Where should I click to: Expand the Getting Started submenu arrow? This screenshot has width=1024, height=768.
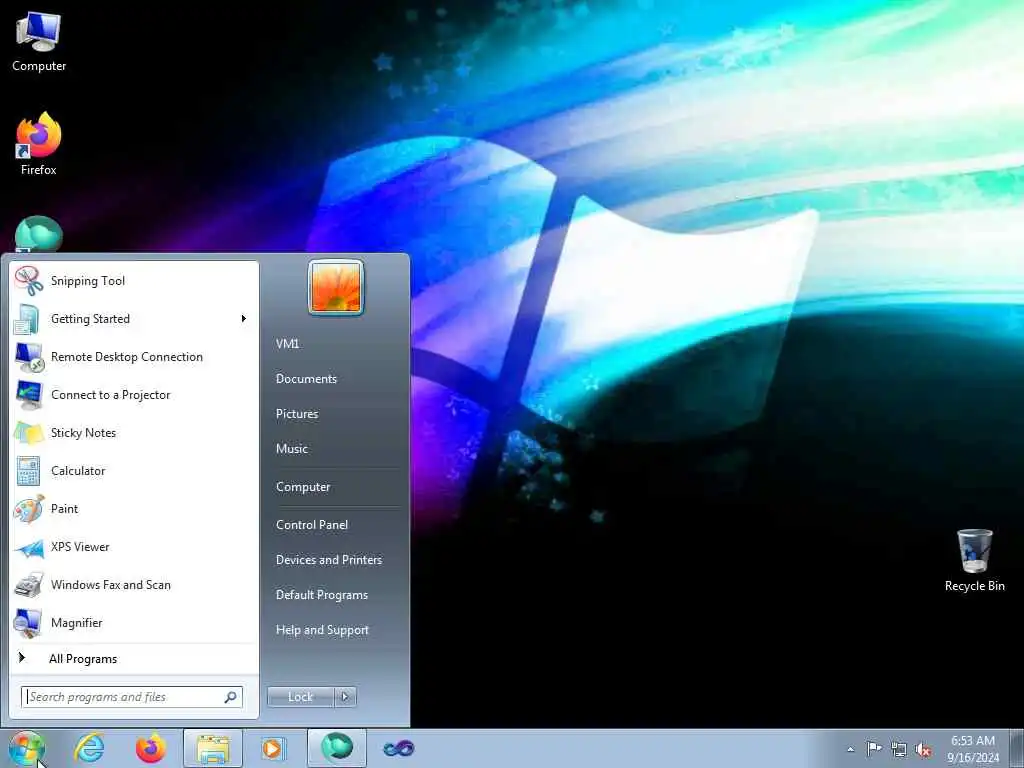(x=244, y=319)
